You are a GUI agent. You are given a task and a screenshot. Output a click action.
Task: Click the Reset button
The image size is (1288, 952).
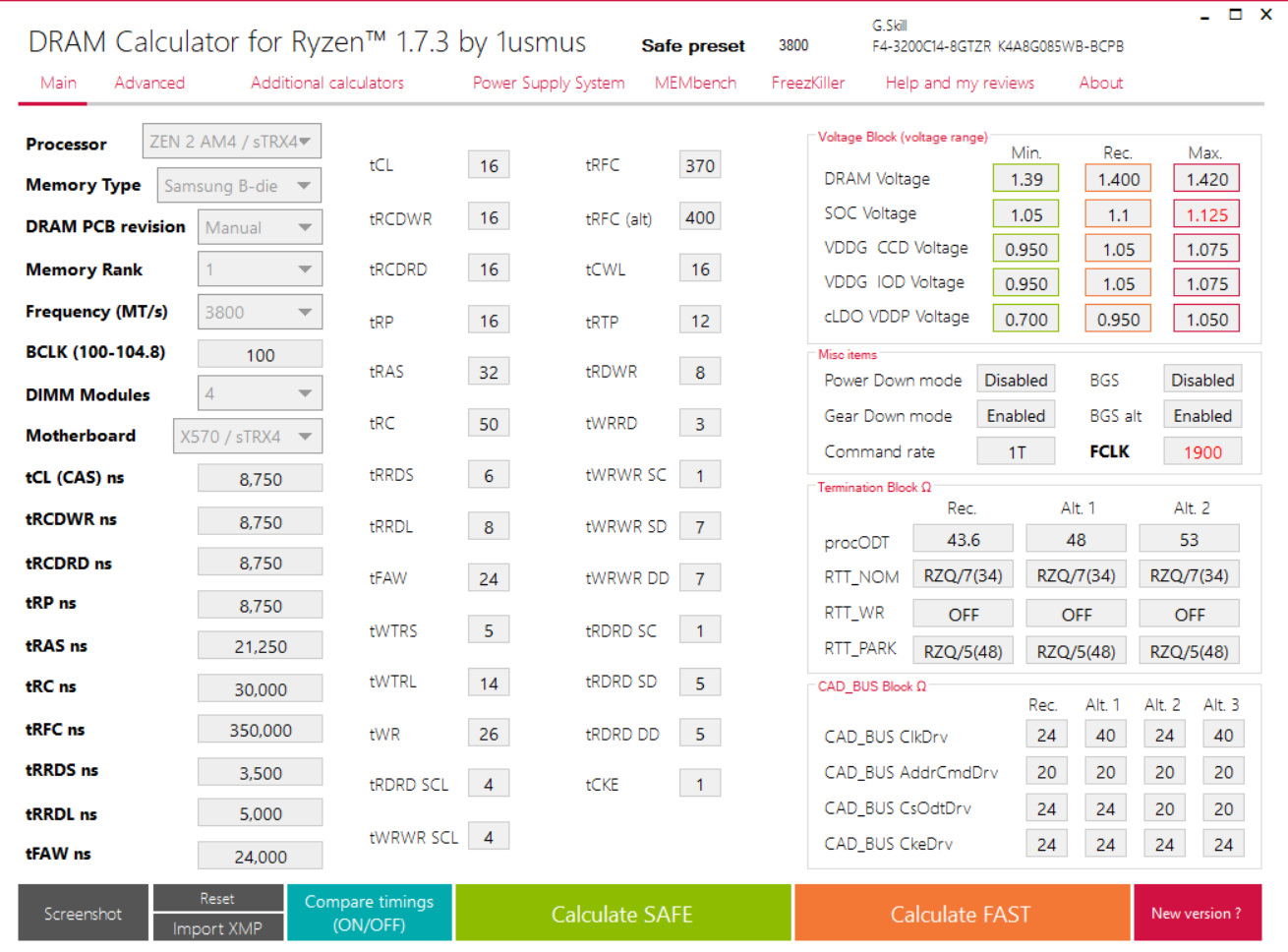(217, 898)
